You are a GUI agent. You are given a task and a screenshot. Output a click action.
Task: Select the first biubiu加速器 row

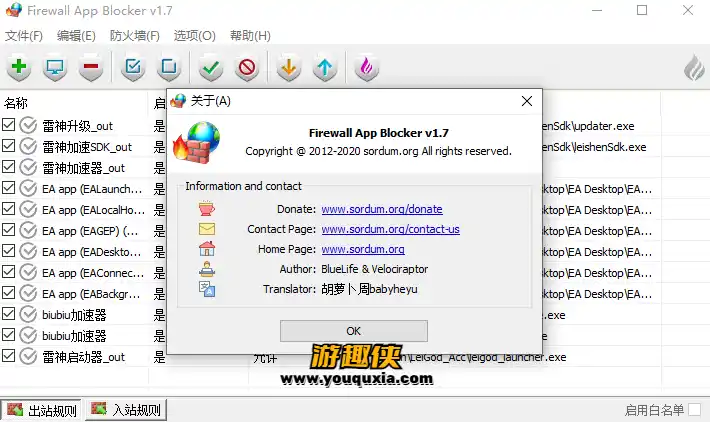pyautogui.click(x=74, y=315)
